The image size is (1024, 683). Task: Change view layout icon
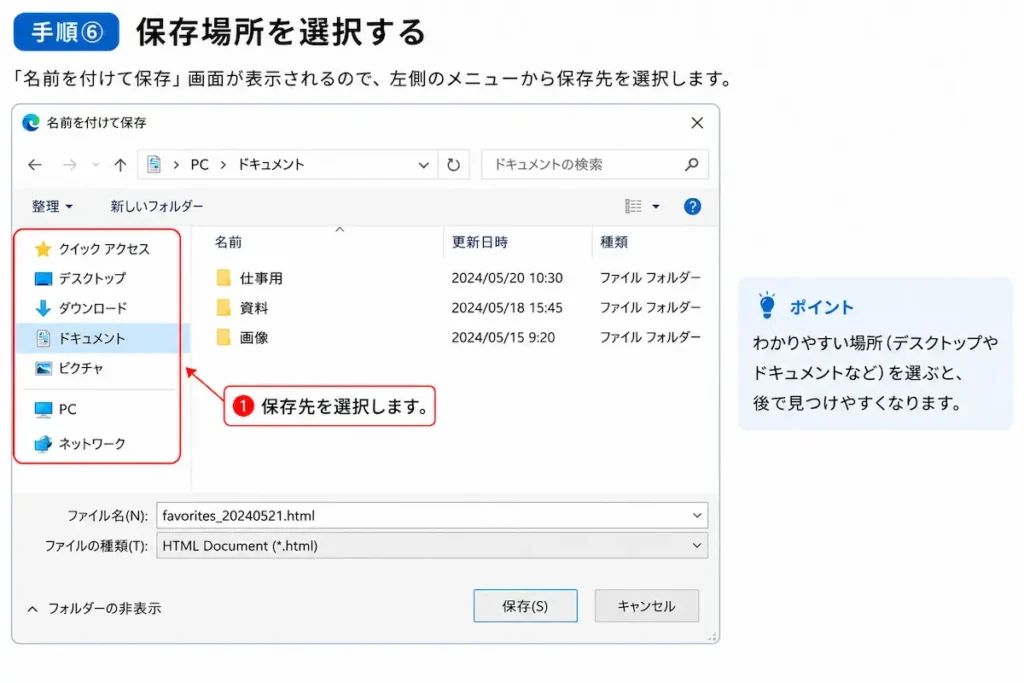[x=633, y=206]
